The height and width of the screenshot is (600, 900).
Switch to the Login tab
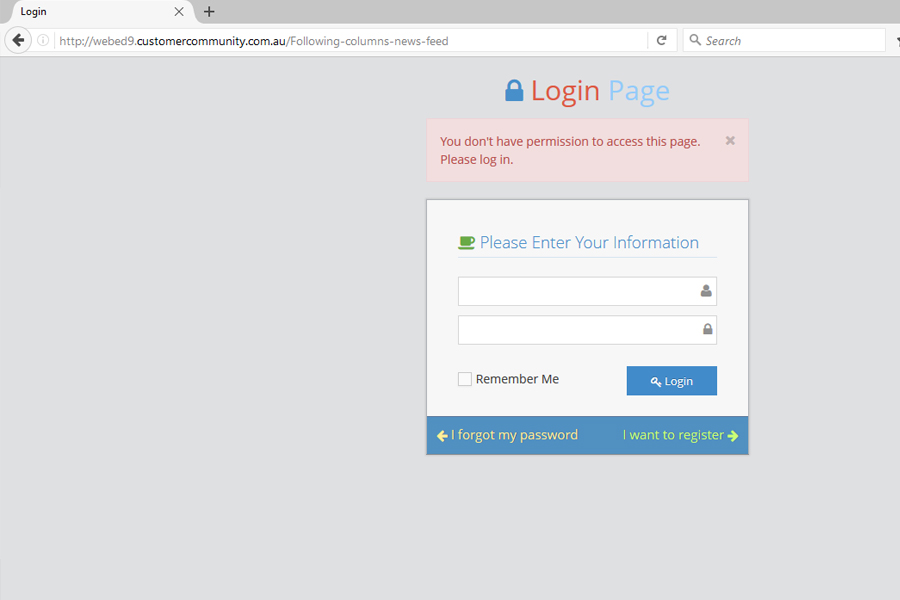tap(90, 12)
